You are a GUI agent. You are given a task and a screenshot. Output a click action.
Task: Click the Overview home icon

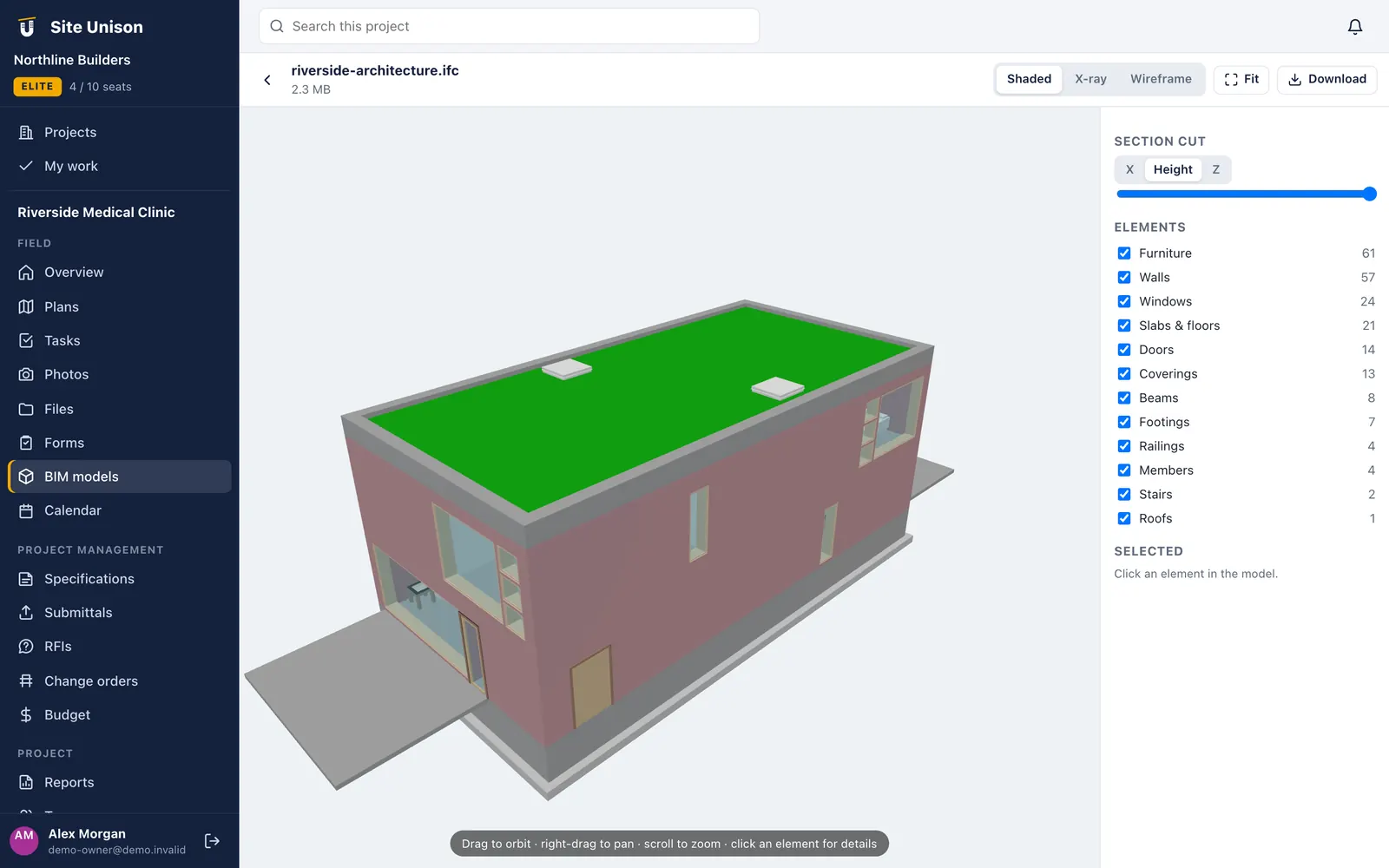26,273
